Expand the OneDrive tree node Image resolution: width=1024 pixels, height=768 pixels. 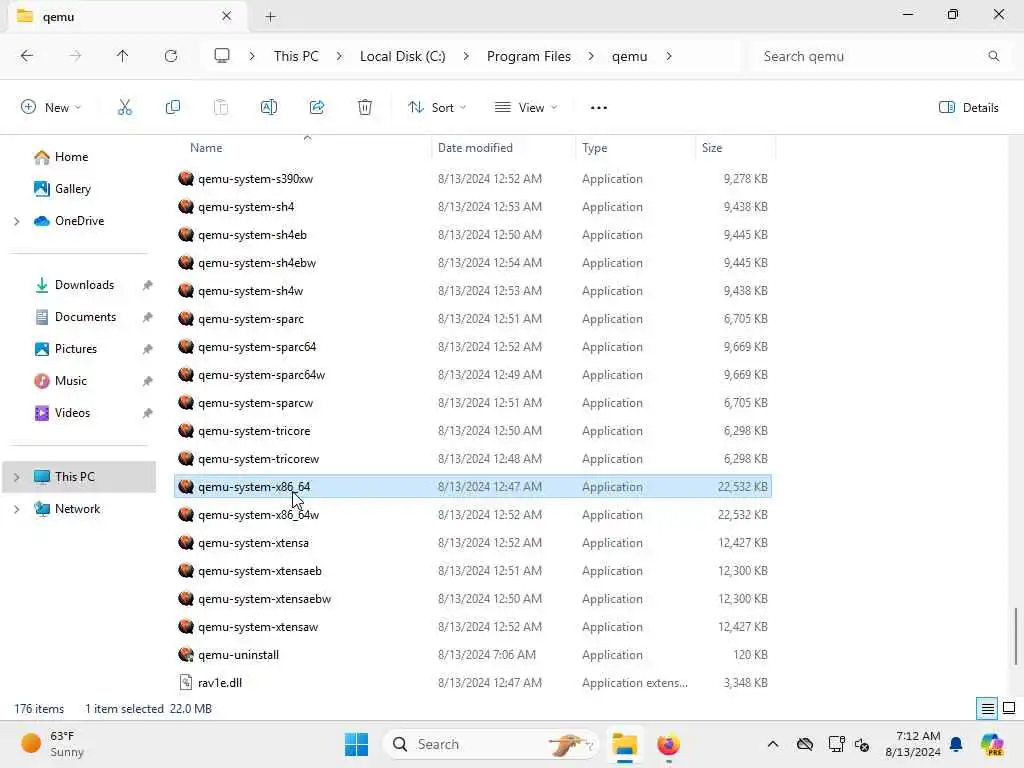click(x=17, y=221)
